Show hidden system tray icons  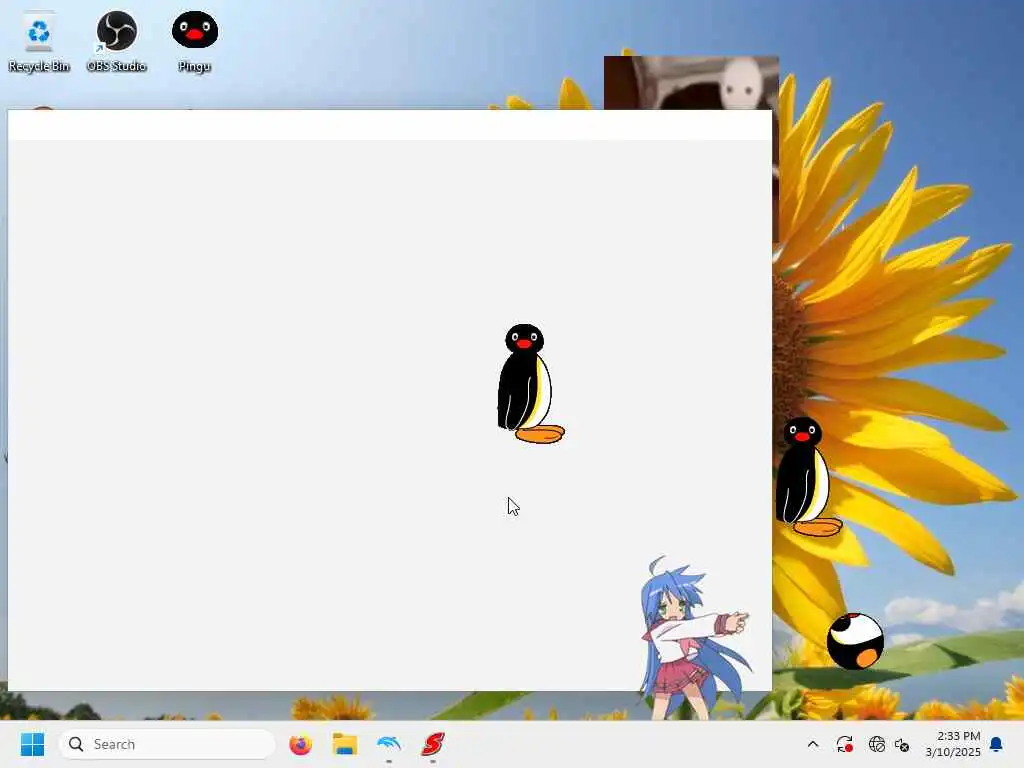click(x=813, y=744)
